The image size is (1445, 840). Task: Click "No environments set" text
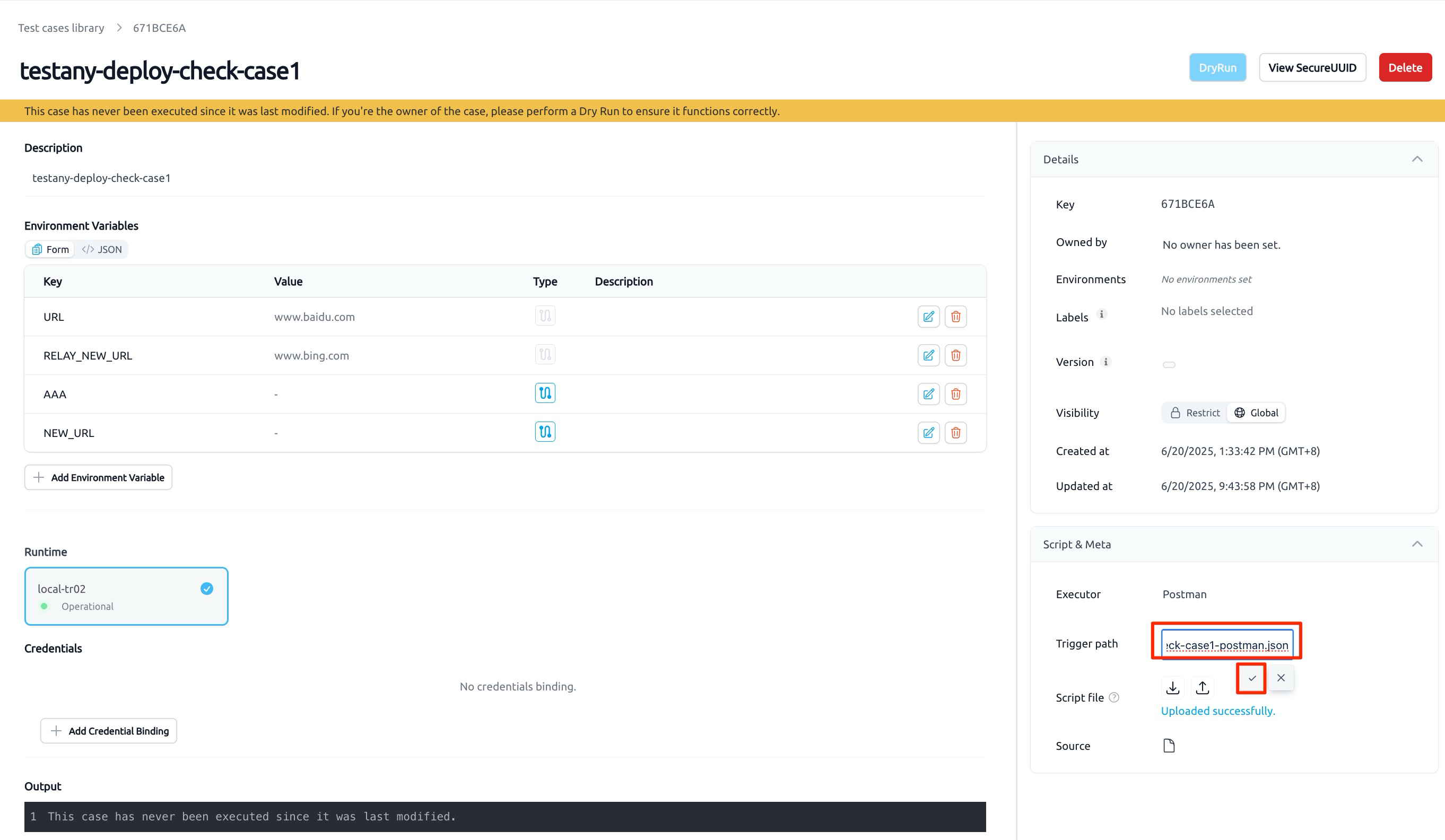pos(1206,279)
